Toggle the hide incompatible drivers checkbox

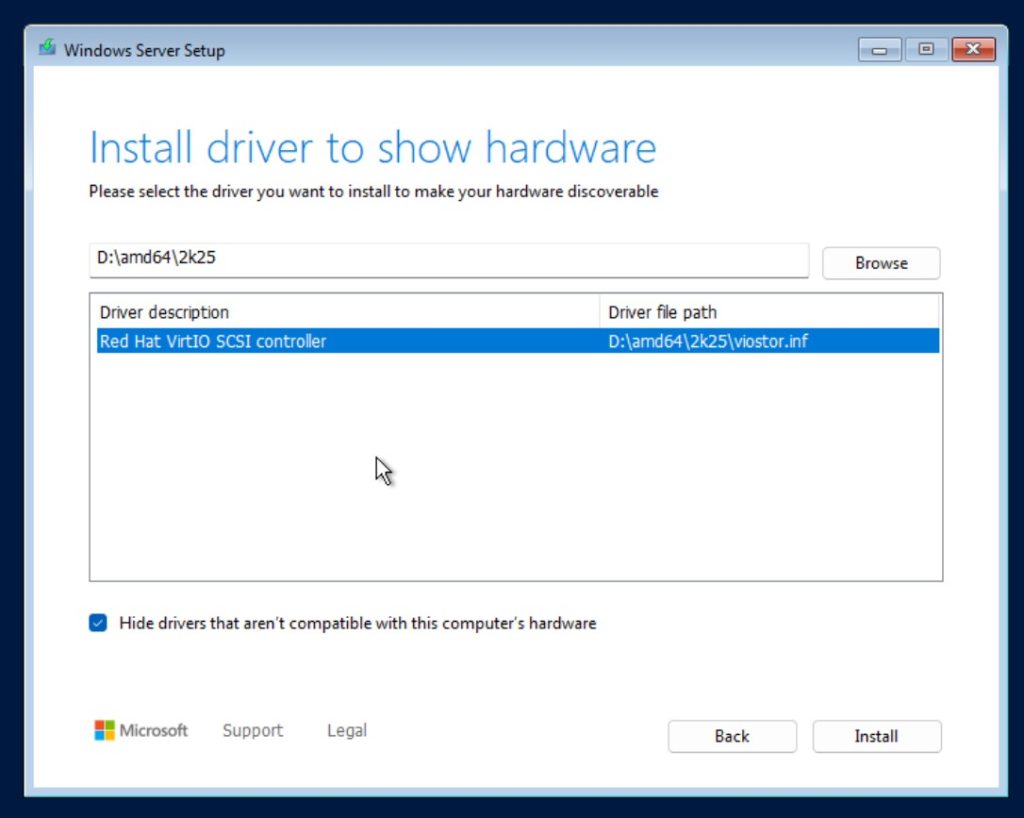pos(98,623)
